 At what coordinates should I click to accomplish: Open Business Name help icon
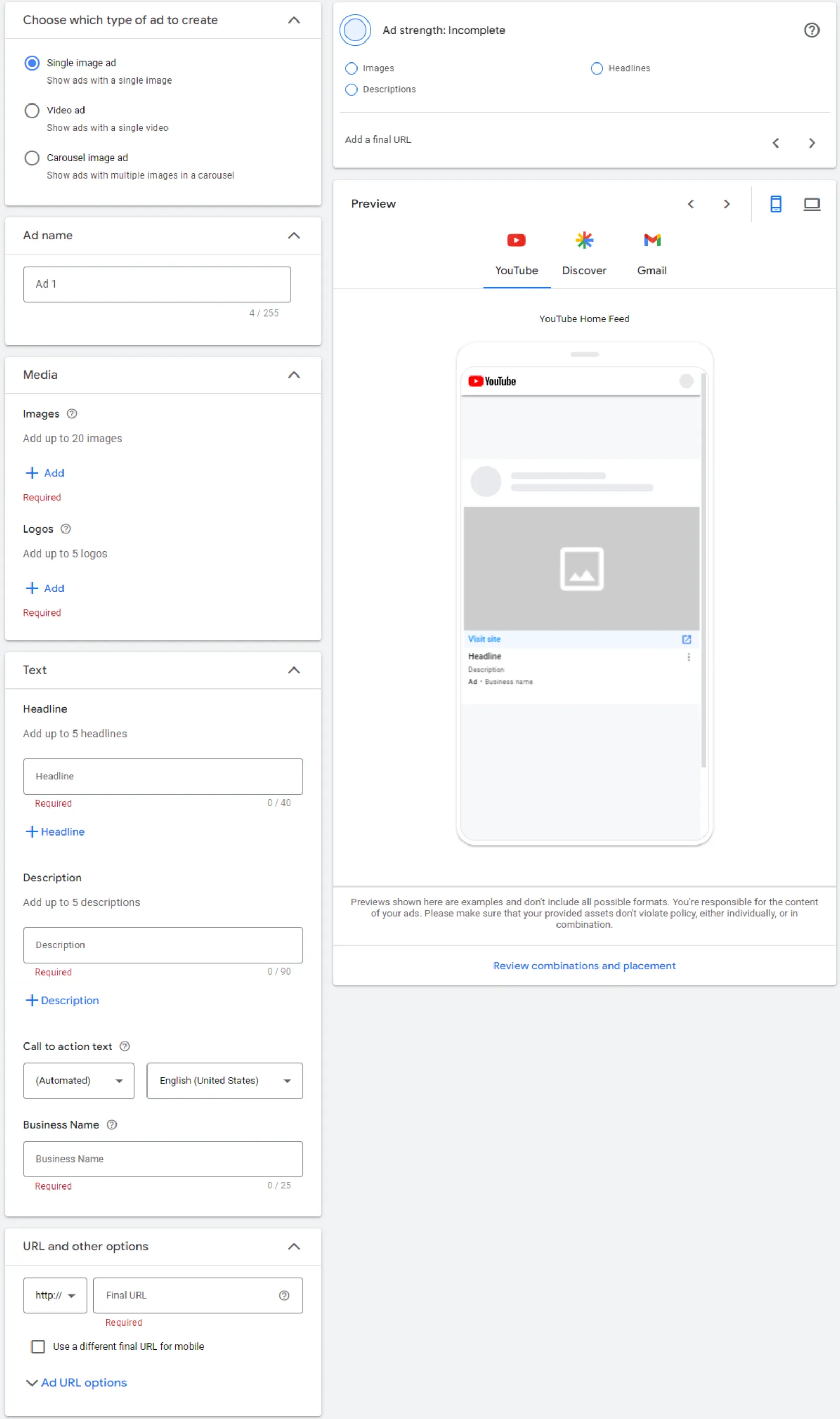(112, 1124)
